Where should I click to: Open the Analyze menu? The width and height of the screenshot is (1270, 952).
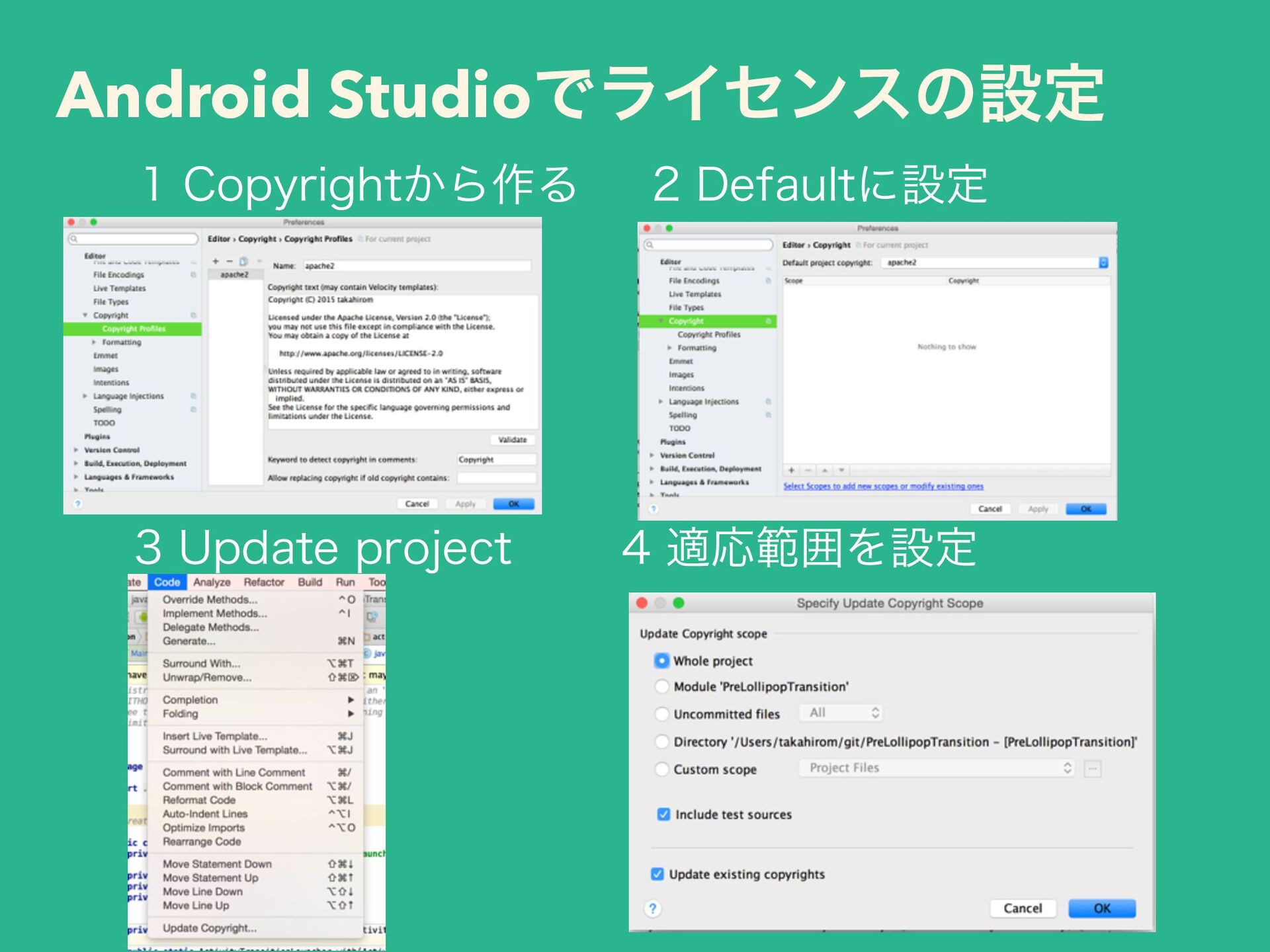[212, 582]
